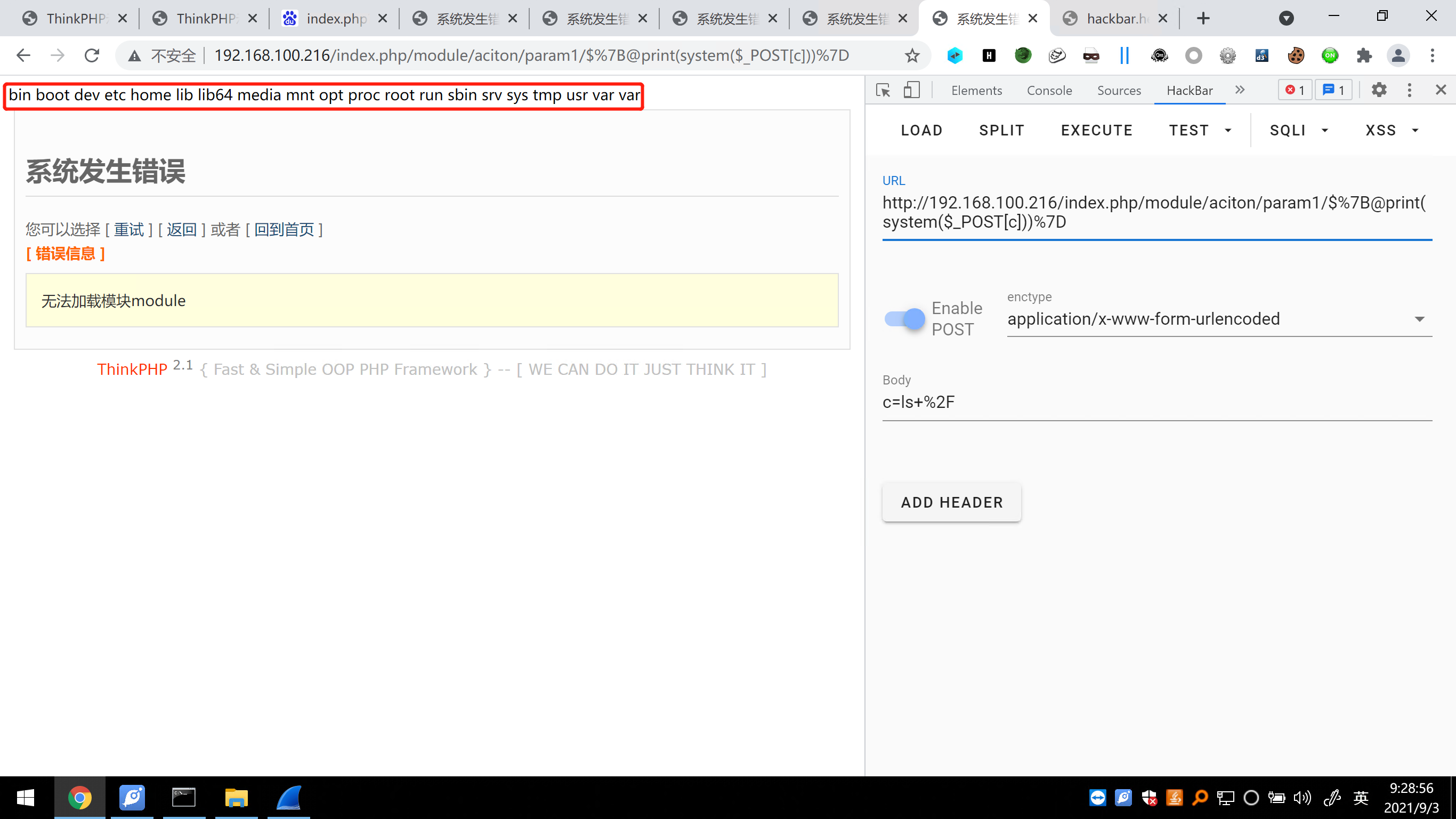Viewport: 1456px width, 819px height.
Task: Click the Chrome icon in the taskbar
Action: click(80, 798)
